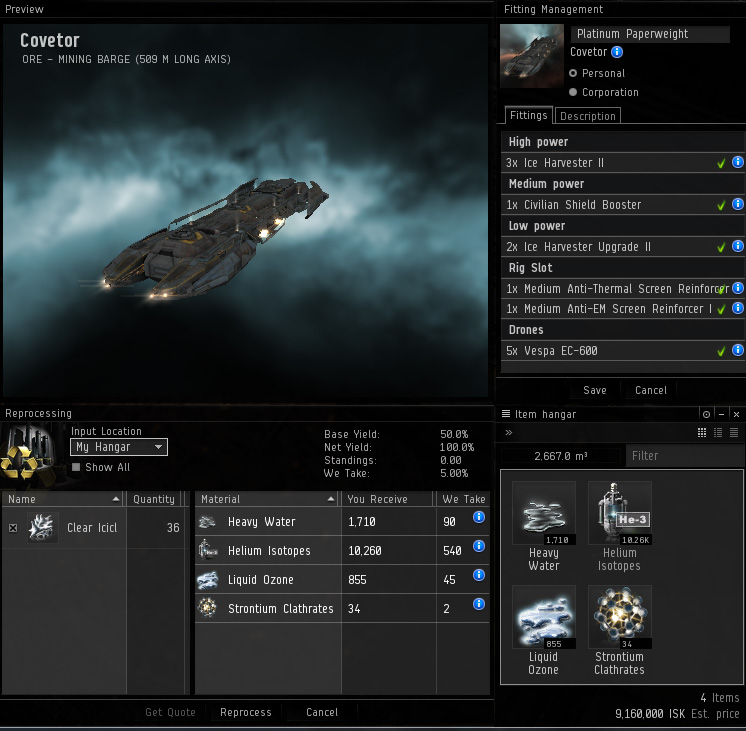Select Heavy Water icon in Item hangar

[x=544, y=513]
